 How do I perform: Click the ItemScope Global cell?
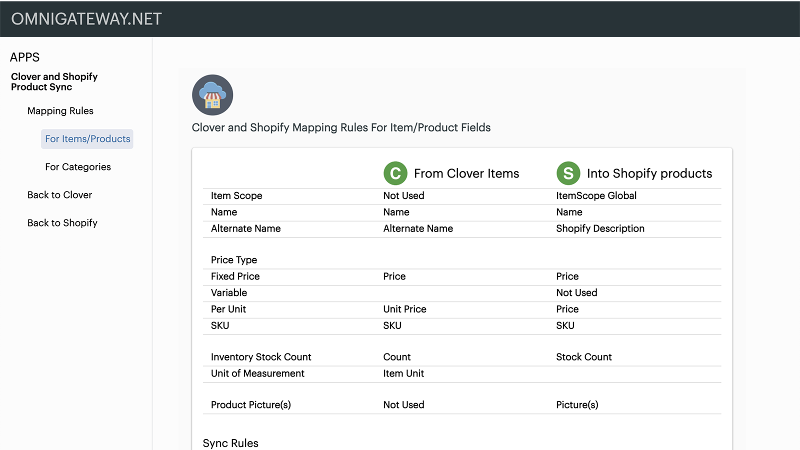(596, 196)
